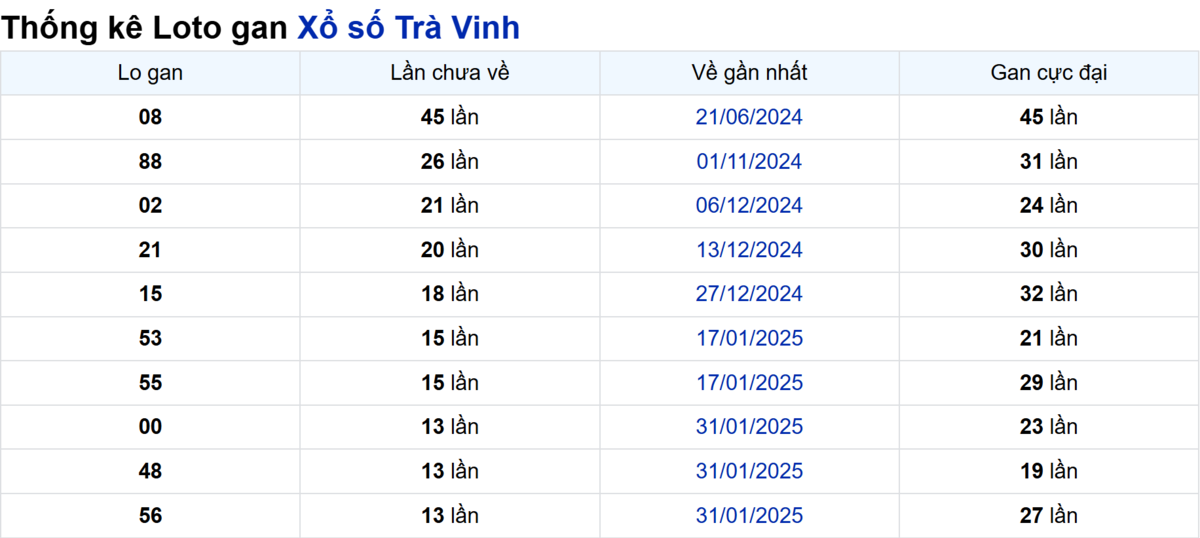
Task: Open date link 06/12/2024
Action: point(749,205)
